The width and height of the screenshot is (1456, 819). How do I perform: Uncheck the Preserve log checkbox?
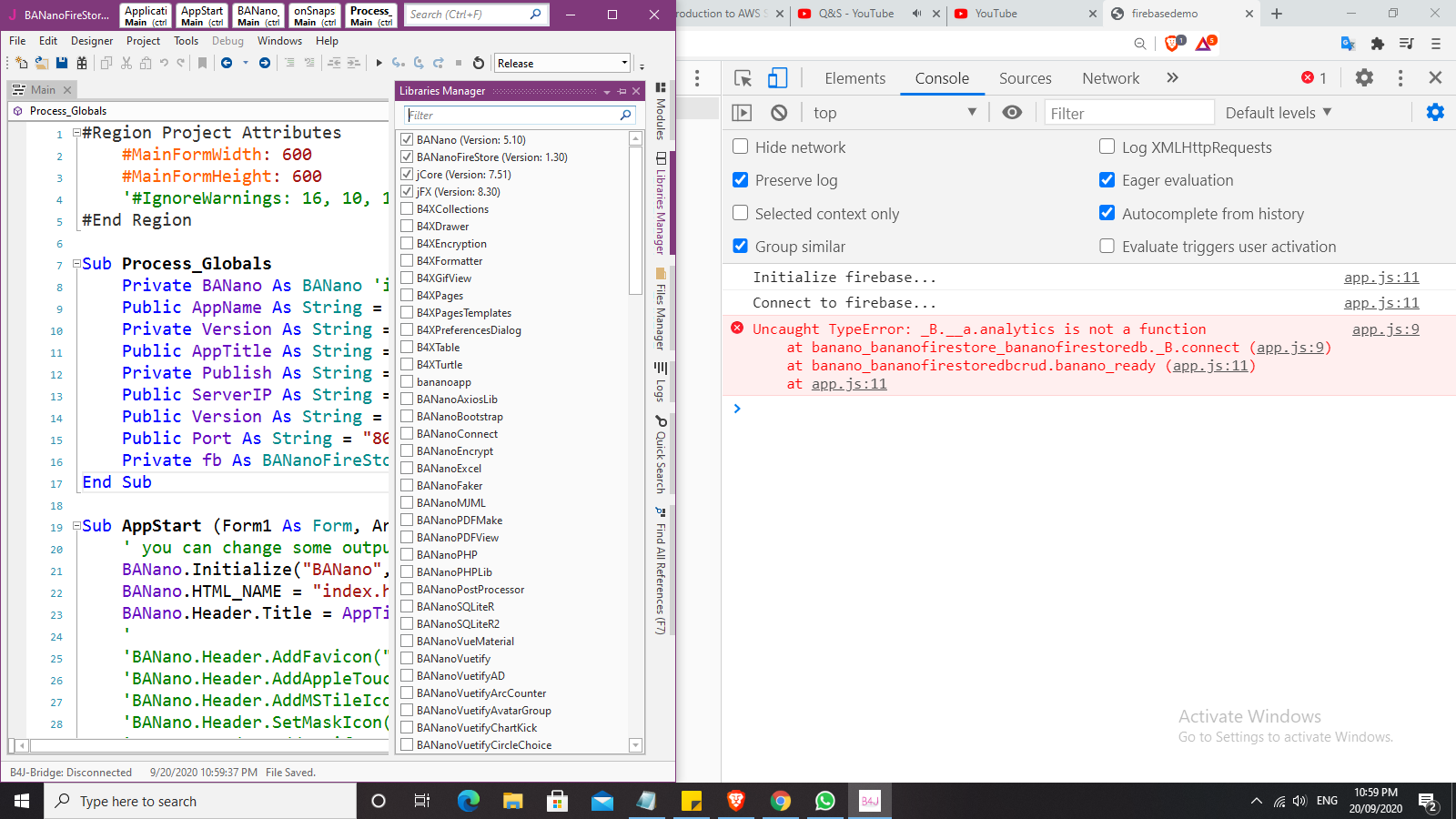(x=741, y=180)
